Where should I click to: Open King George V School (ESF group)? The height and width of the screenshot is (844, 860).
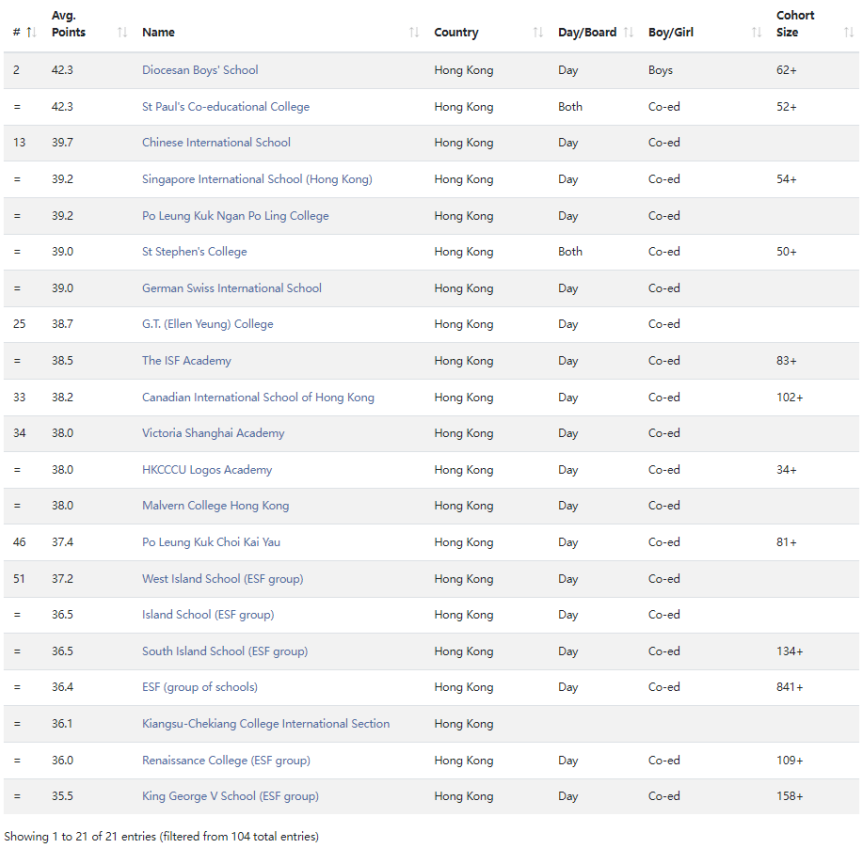[x=230, y=796]
